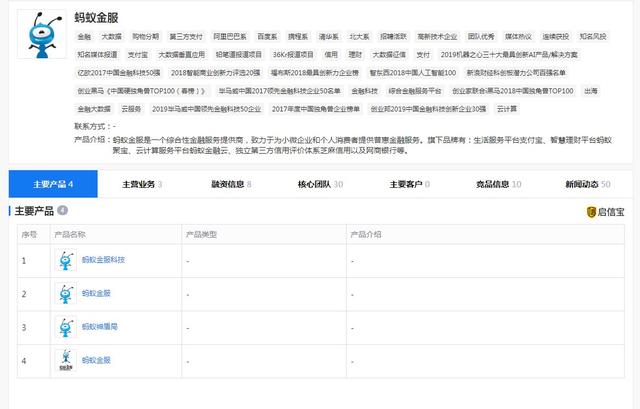
Task: Click the 福布斯2018最具创新力企业榜 tag
Action: coord(315,73)
